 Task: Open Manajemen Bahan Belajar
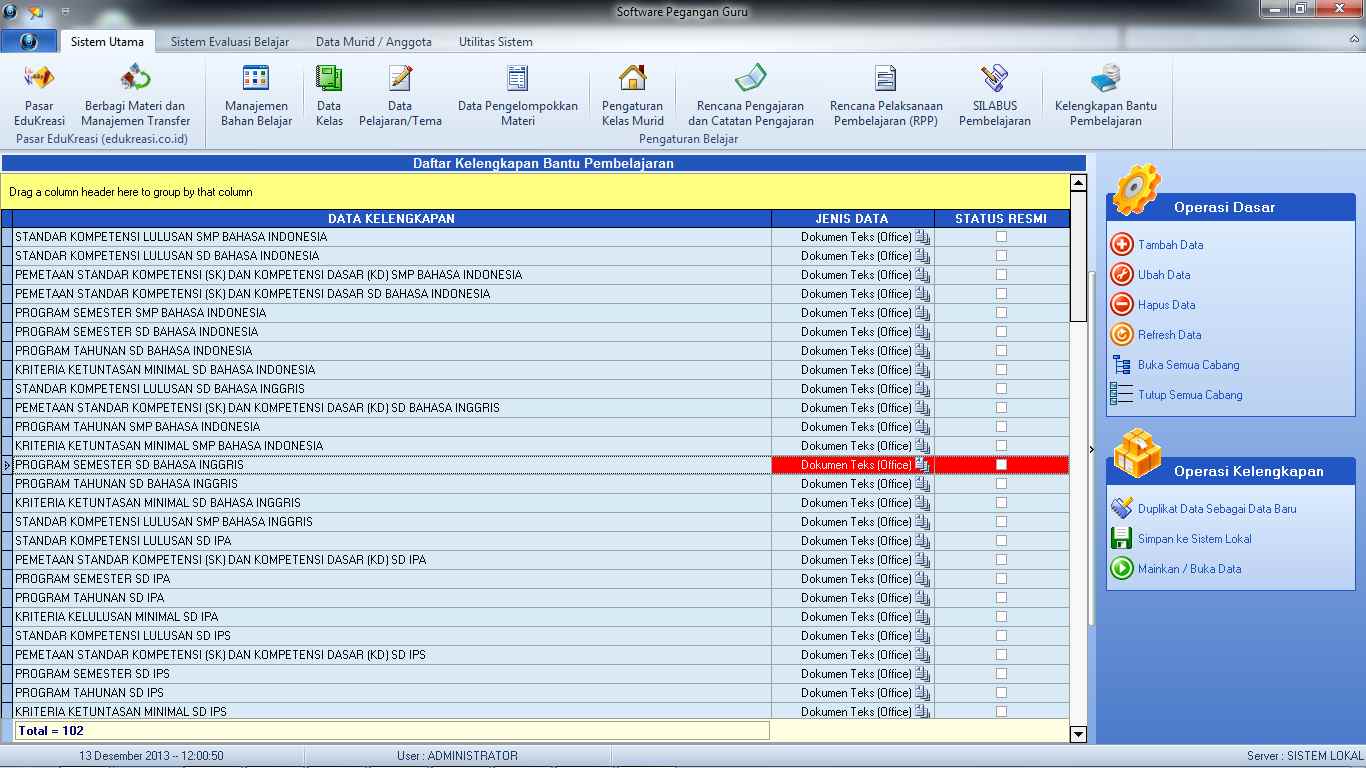(256, 96)
